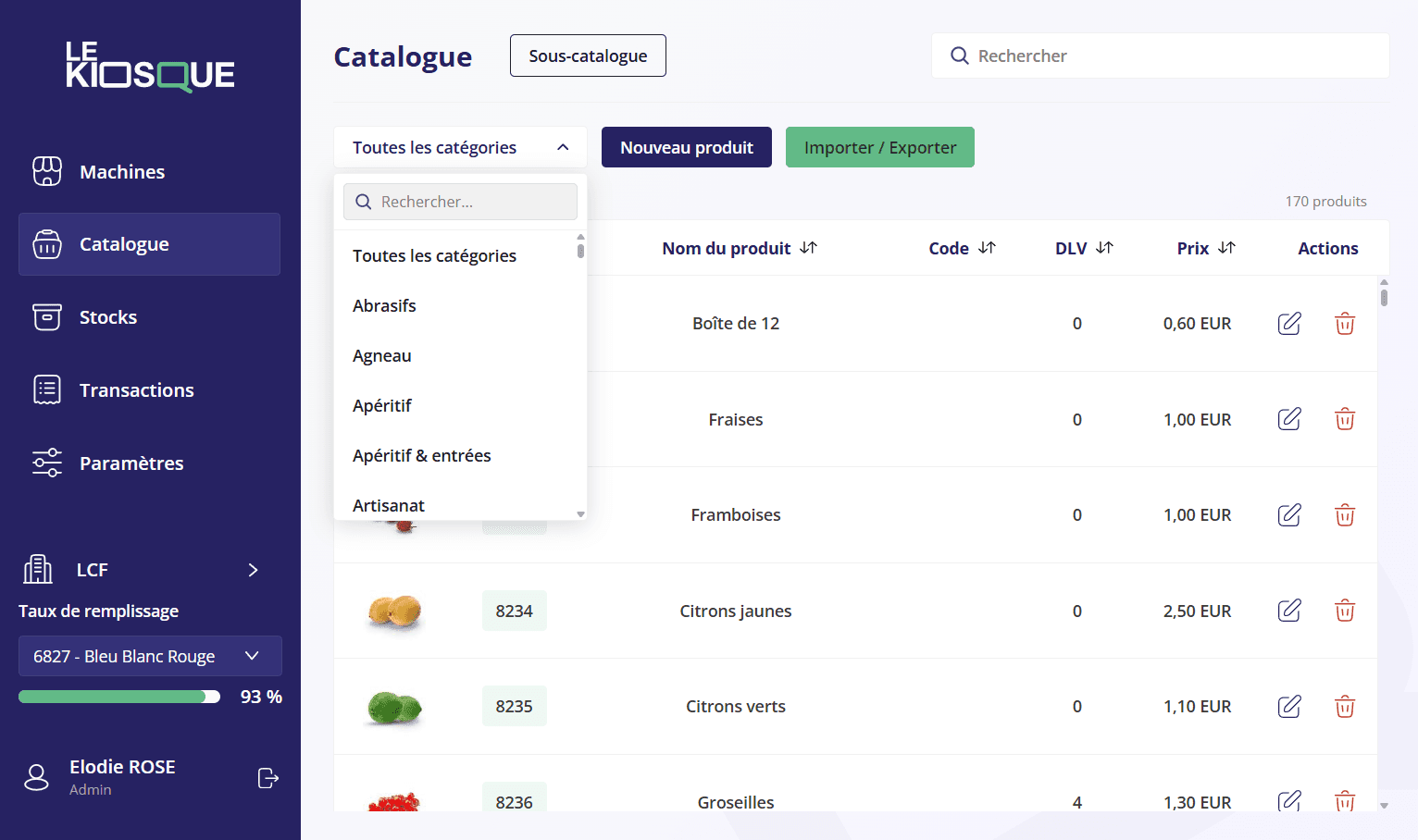The image size is (1418, 840).
Task: Focus the main Rechercher search field
Action: click(x=1161, y=56)
